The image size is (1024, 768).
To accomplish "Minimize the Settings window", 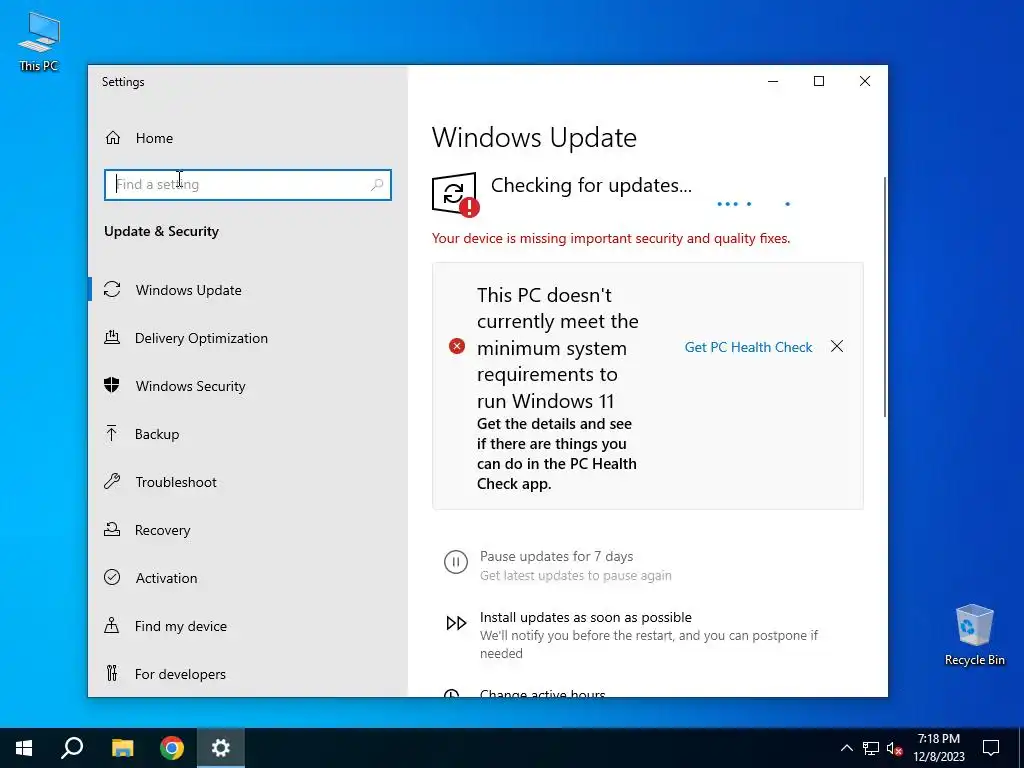I will [x=773, y=81].
